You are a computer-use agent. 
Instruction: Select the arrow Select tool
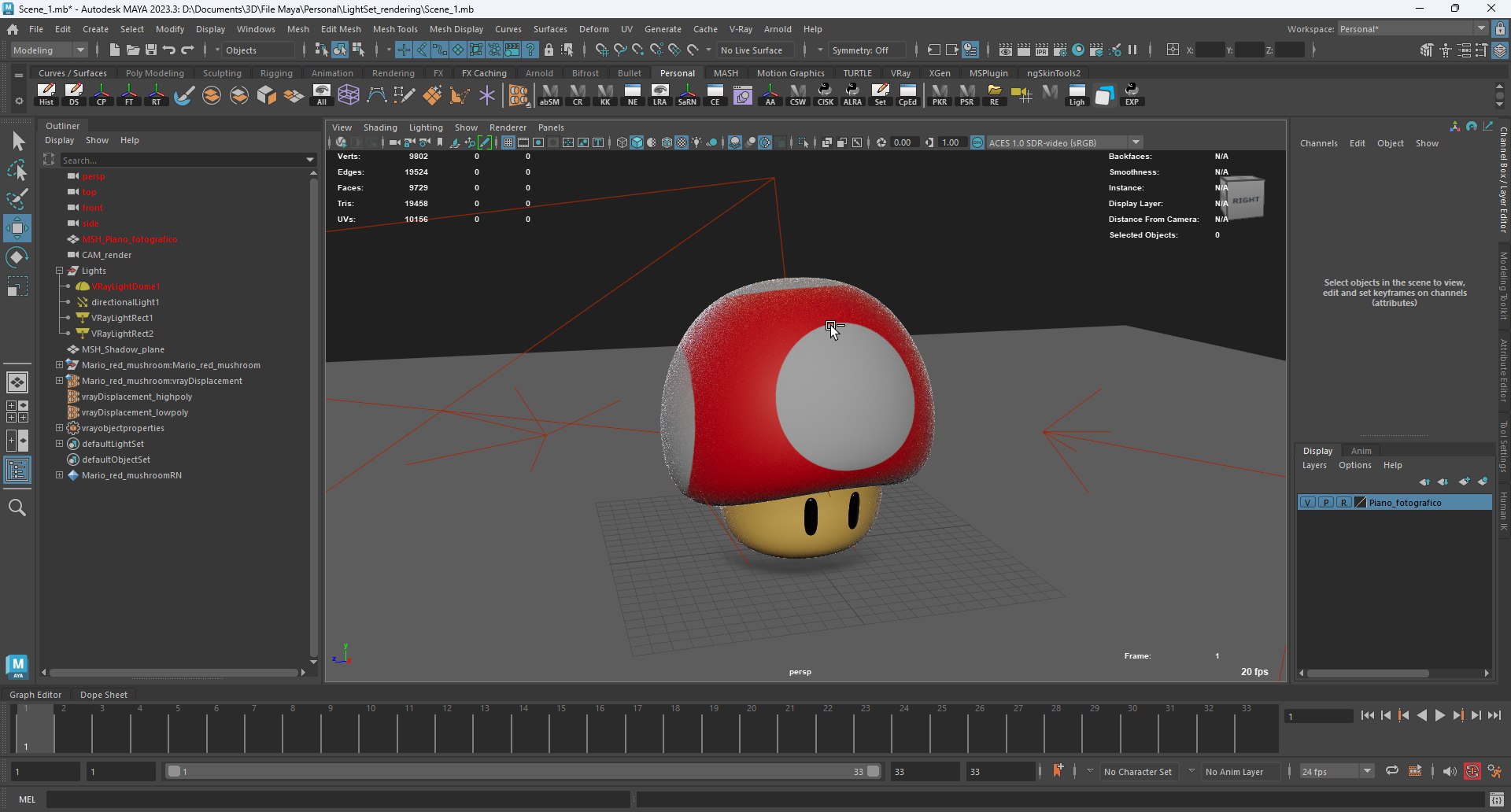point(17,142)
